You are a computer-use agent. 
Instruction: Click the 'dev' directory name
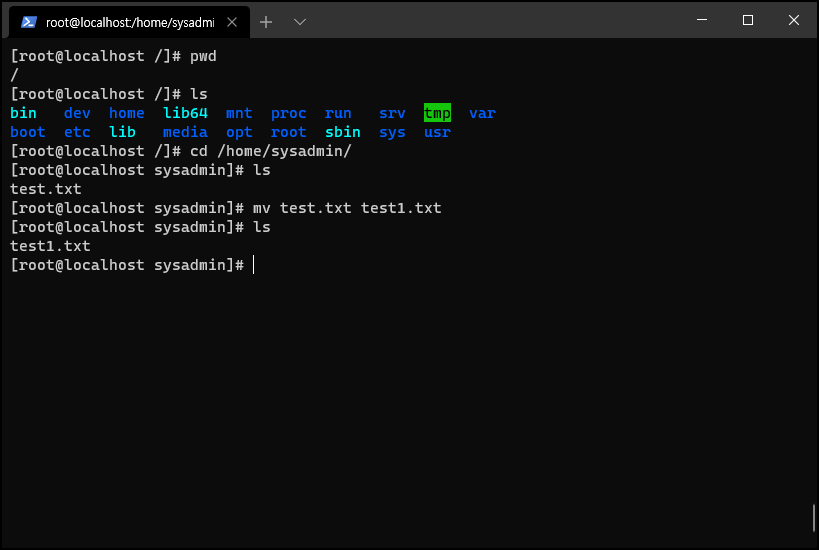coord(77,113)
